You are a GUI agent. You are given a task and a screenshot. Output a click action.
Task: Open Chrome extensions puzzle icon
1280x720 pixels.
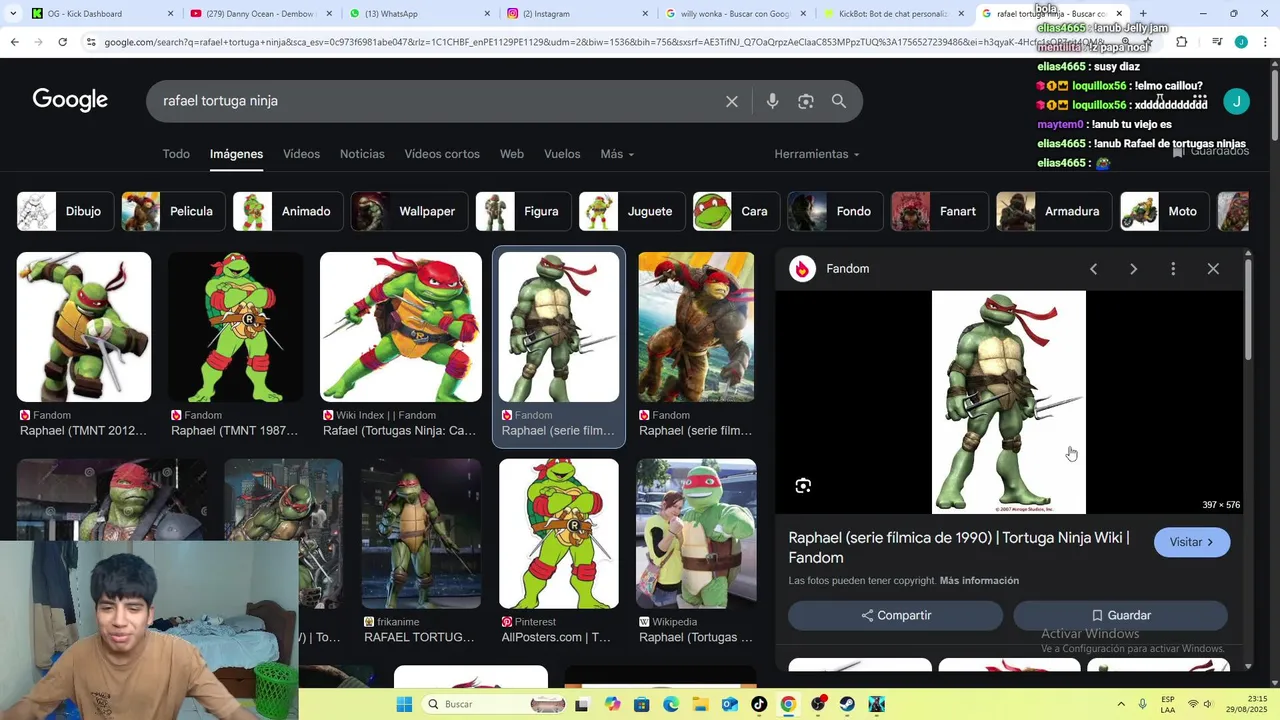1181,42
